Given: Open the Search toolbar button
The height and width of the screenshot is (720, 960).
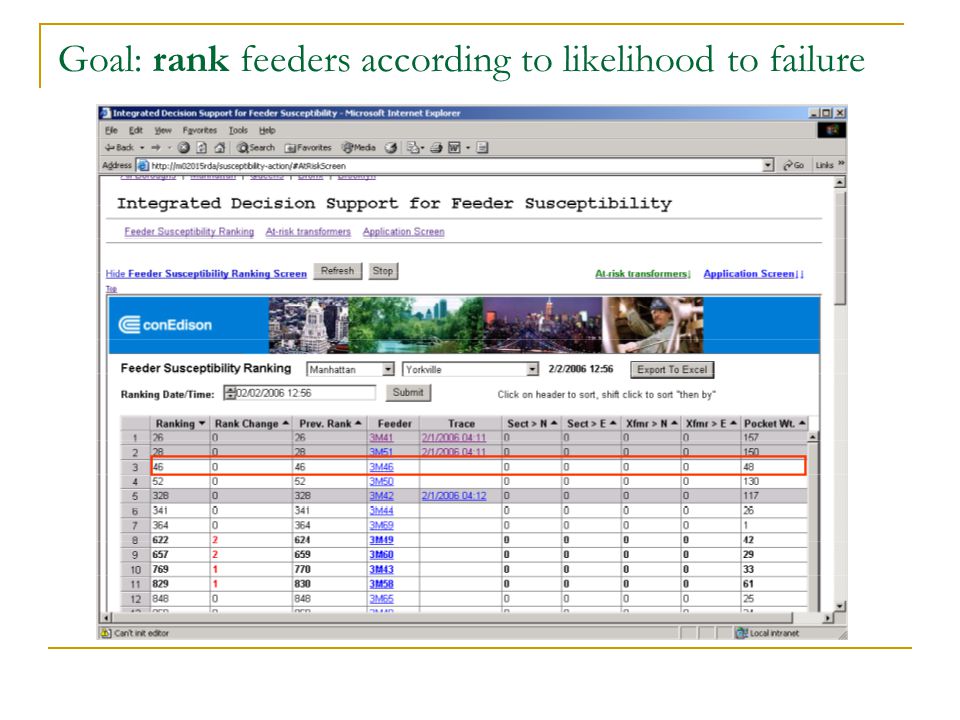Looking at the screenshot, I should click(x=256, y=148).
